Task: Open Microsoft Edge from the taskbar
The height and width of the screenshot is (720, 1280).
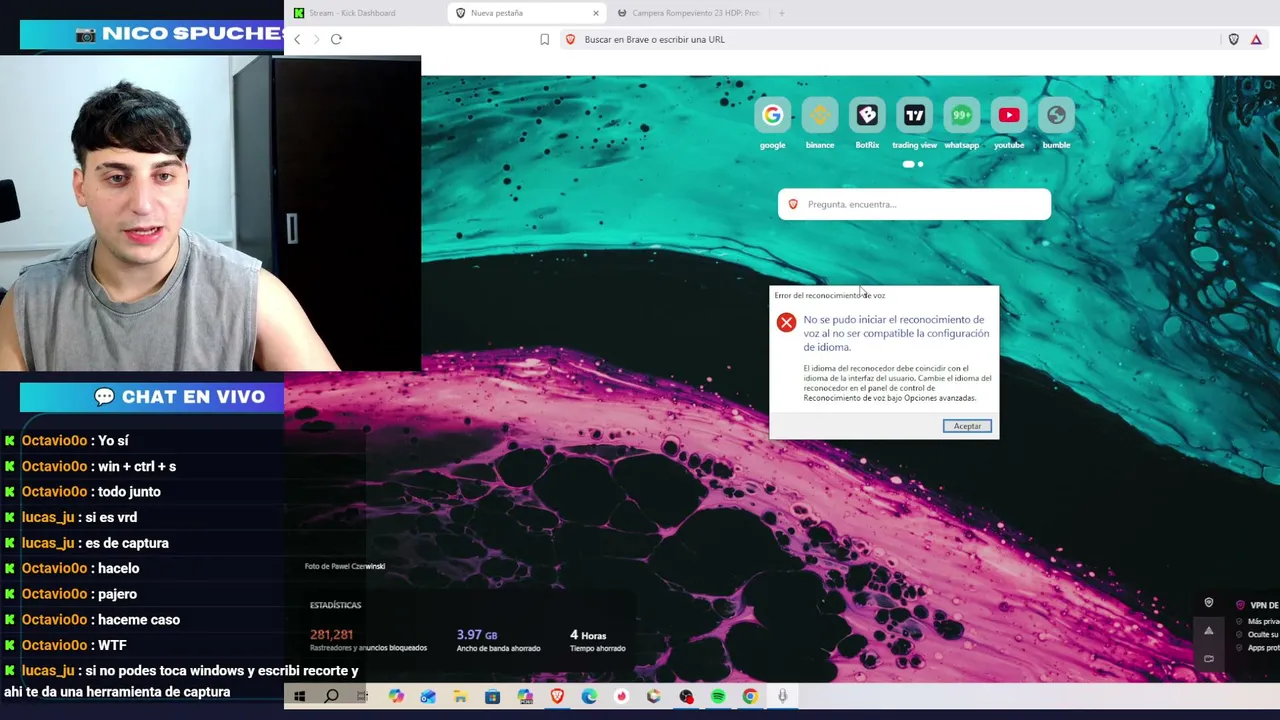Action: pos(589,696)
